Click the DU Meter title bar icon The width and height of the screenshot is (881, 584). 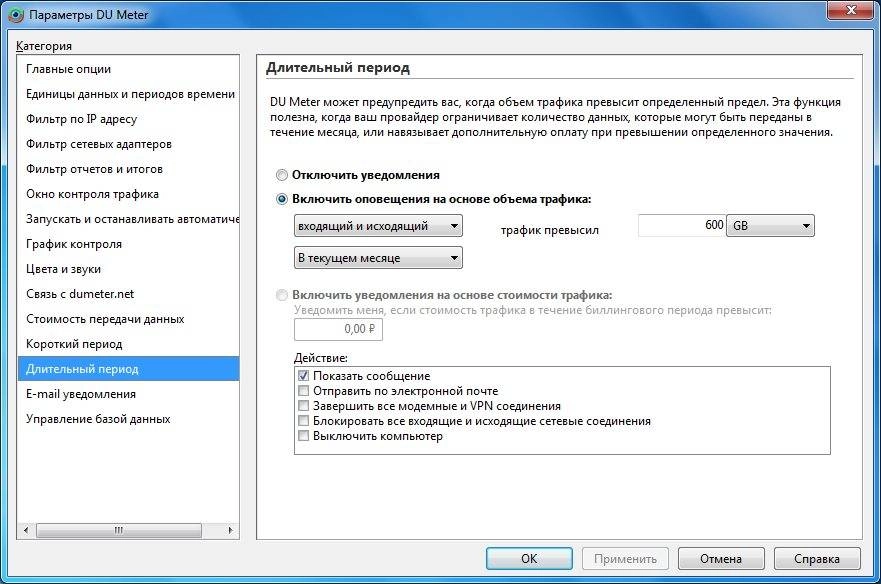[x=16, y=15]
